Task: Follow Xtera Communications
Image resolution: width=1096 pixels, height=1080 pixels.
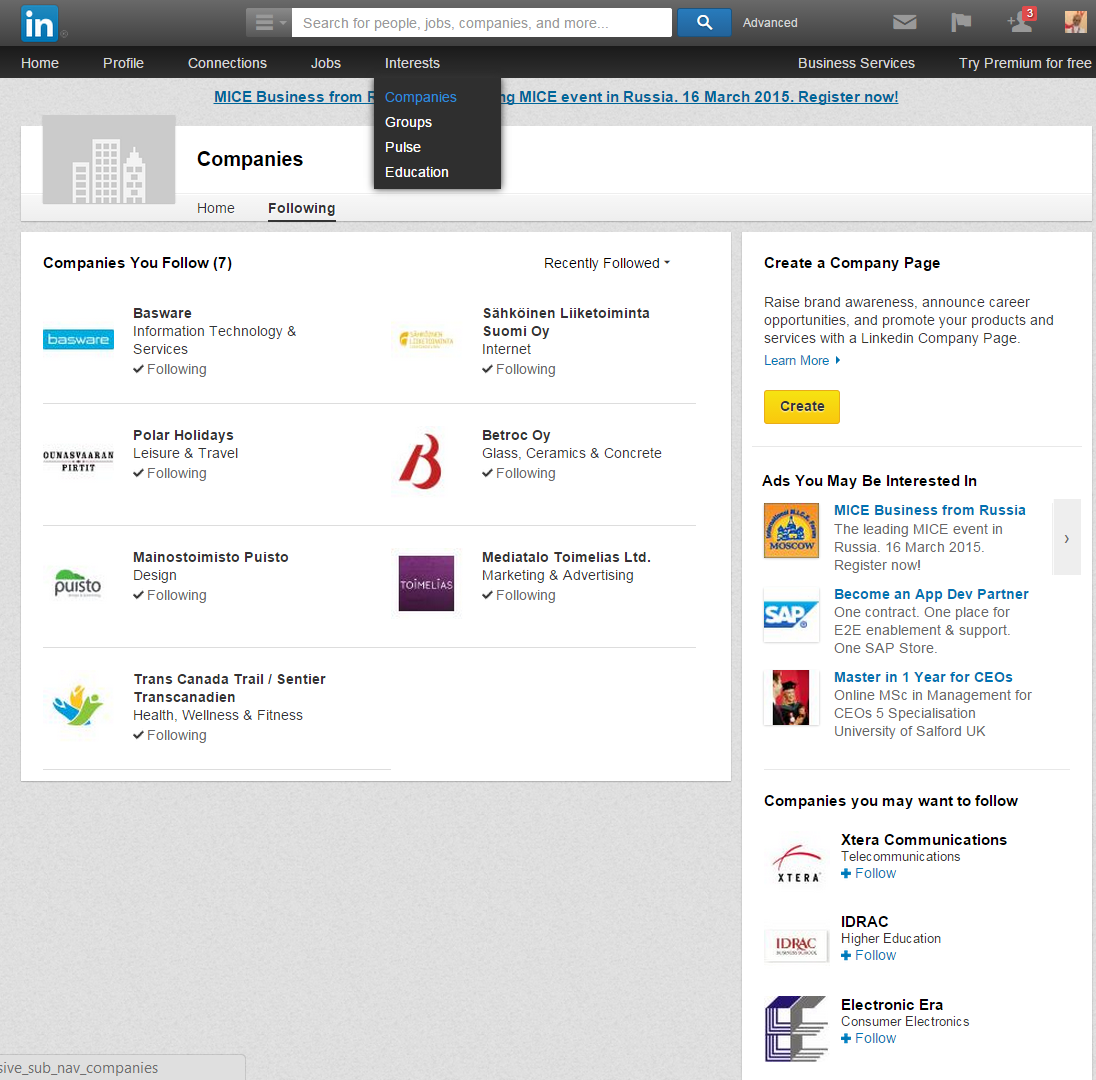Action: coord(868,873)
